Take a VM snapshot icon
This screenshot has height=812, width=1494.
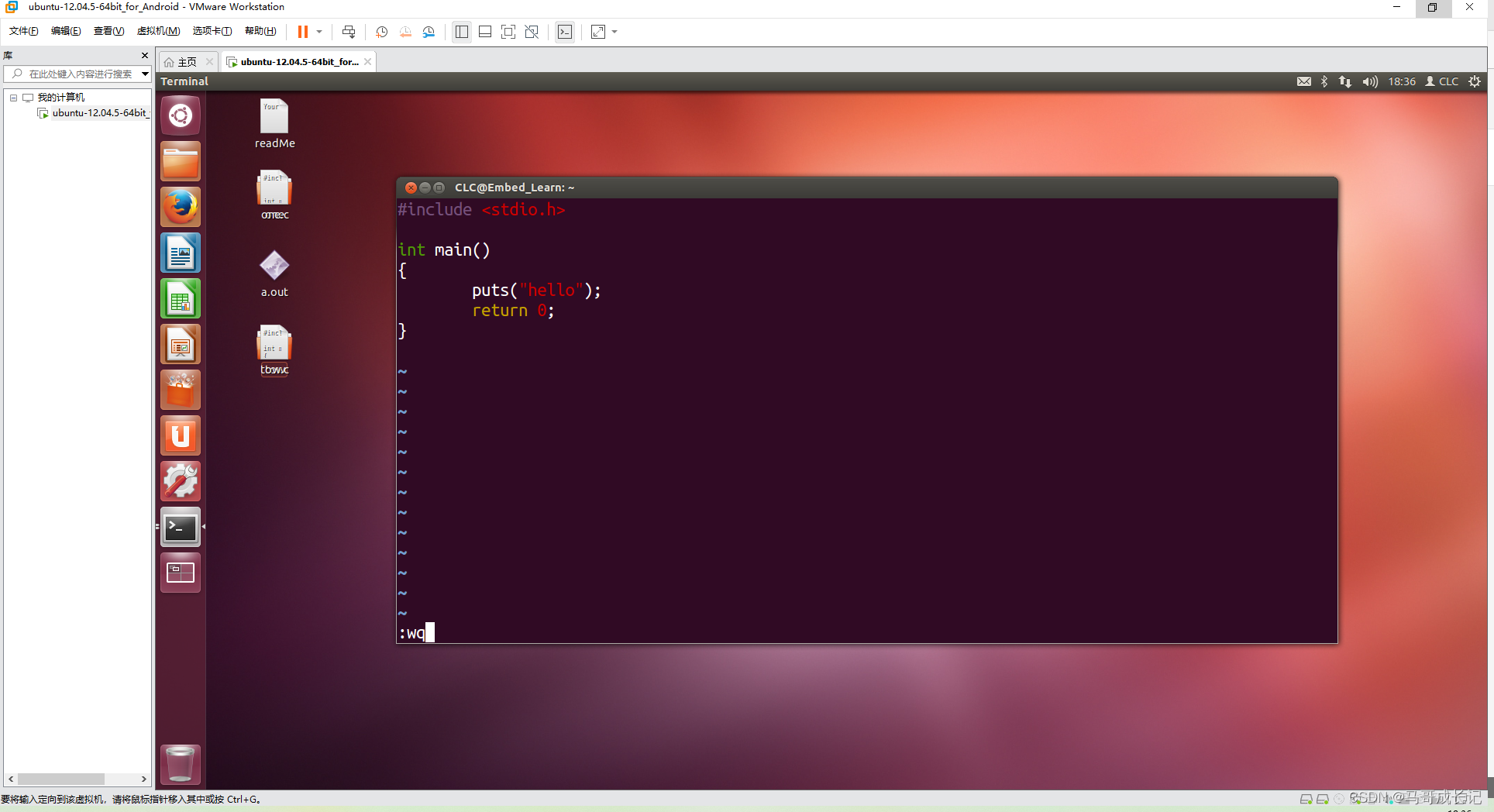381,32
